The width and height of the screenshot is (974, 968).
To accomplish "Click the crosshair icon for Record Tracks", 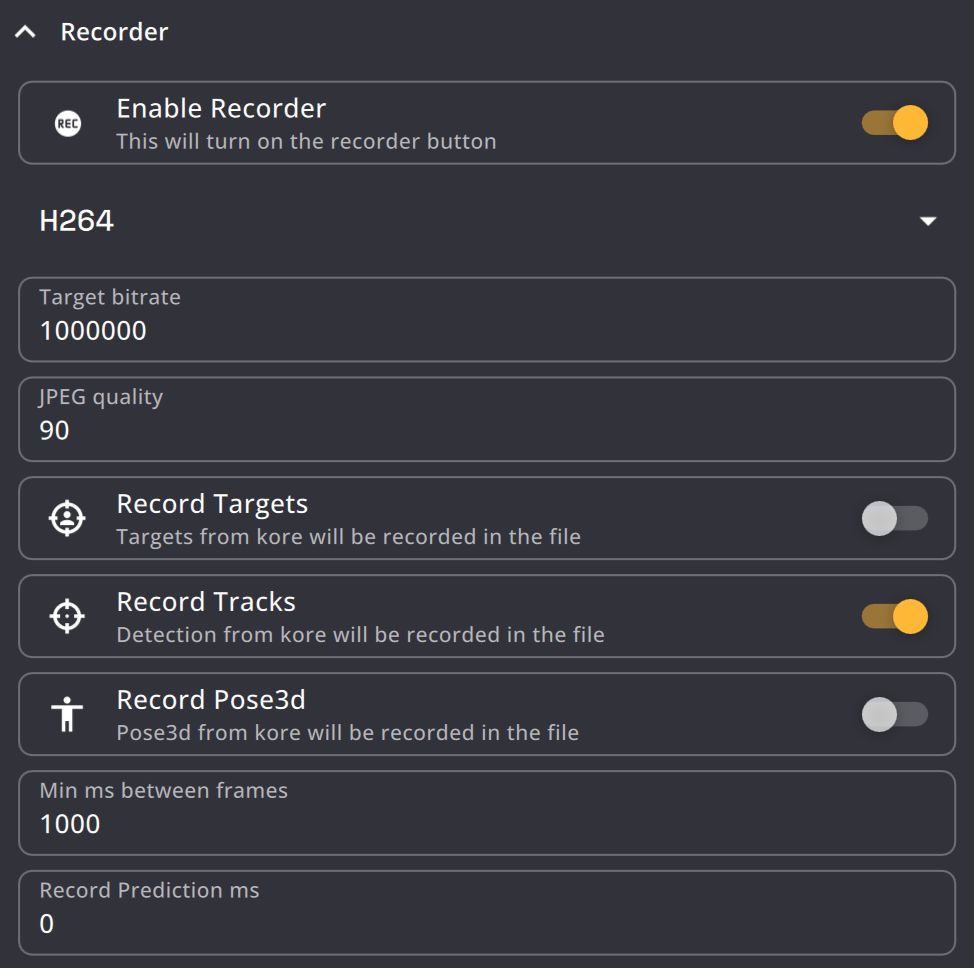I will pyautogui.click(x=68, y=616).
